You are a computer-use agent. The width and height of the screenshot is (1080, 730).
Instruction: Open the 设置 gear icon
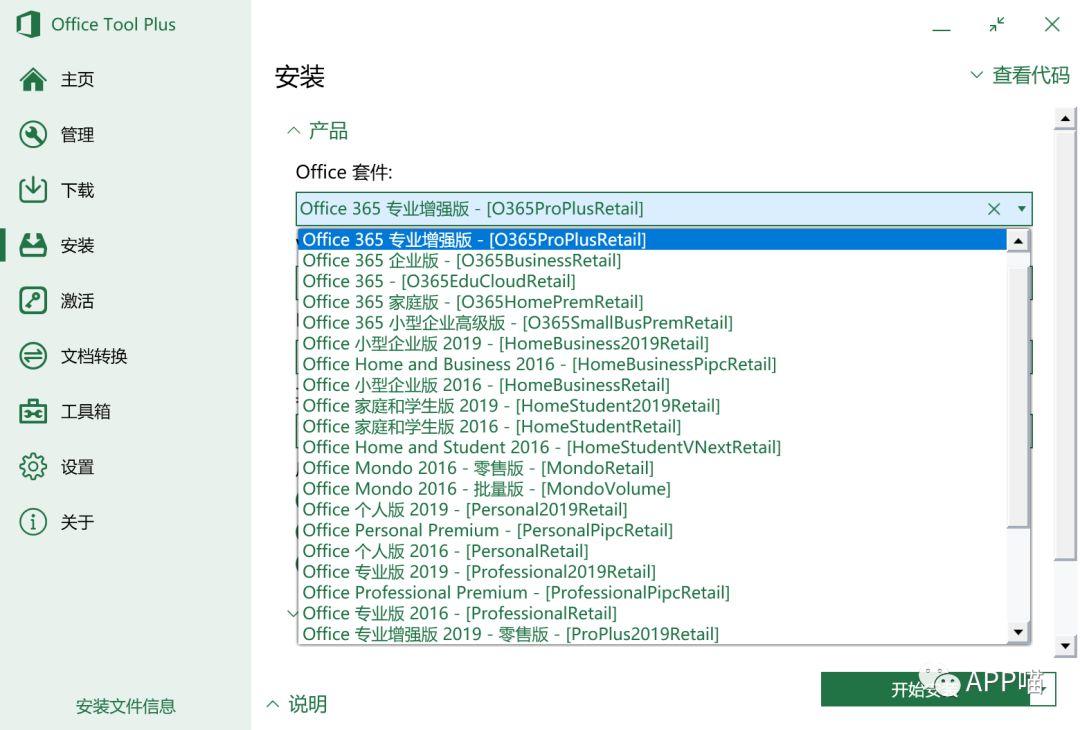coord(33,467)
